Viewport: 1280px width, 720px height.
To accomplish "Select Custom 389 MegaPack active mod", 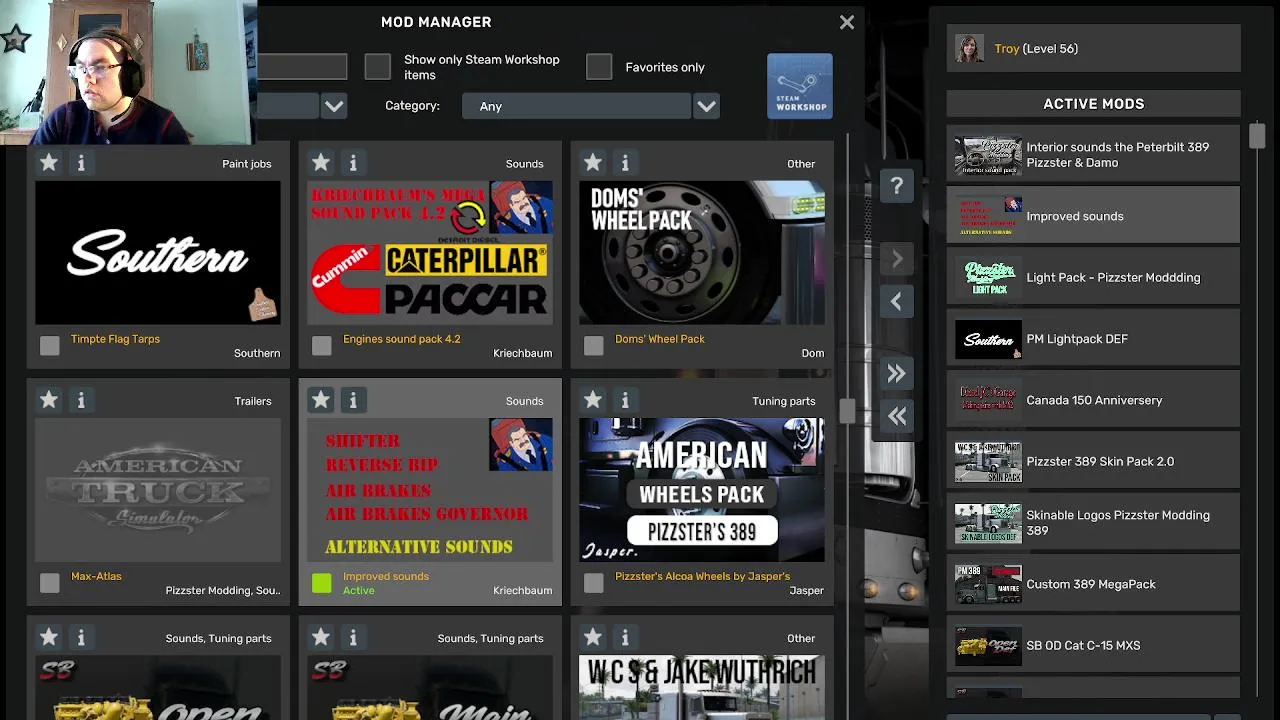I will pos(1093,584).
